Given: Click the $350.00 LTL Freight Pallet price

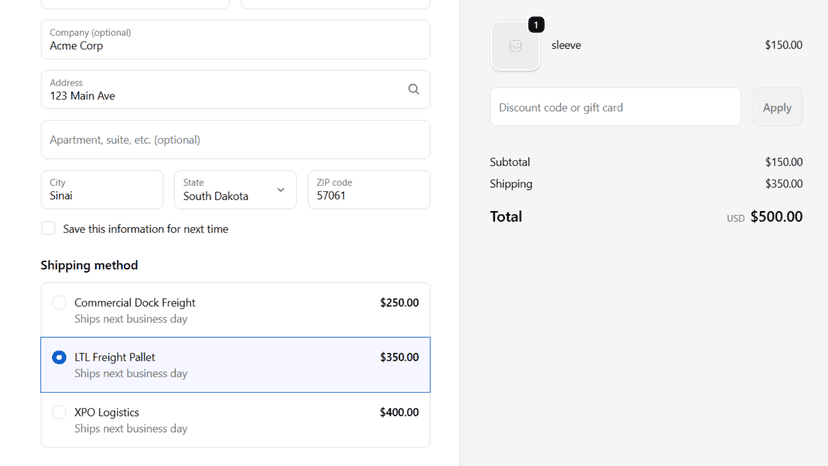Looking at the screenshot, I should pyautogui.click(x=399, y=357).
